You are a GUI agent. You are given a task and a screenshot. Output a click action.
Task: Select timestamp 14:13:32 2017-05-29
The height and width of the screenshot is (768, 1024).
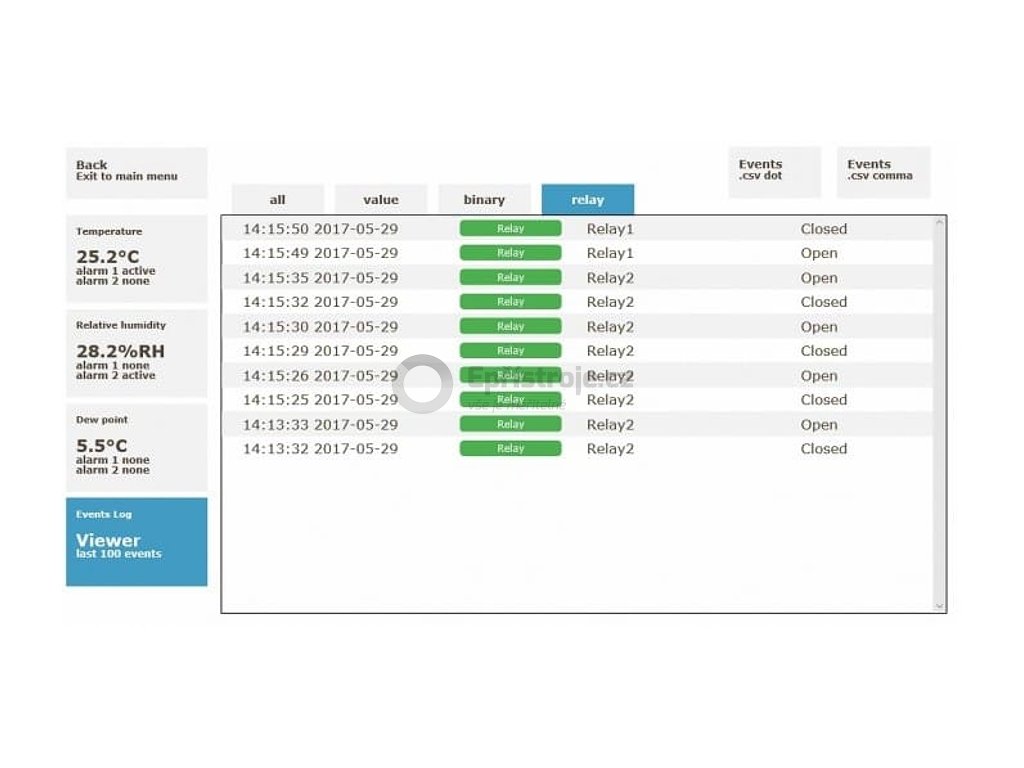[320, 449]
